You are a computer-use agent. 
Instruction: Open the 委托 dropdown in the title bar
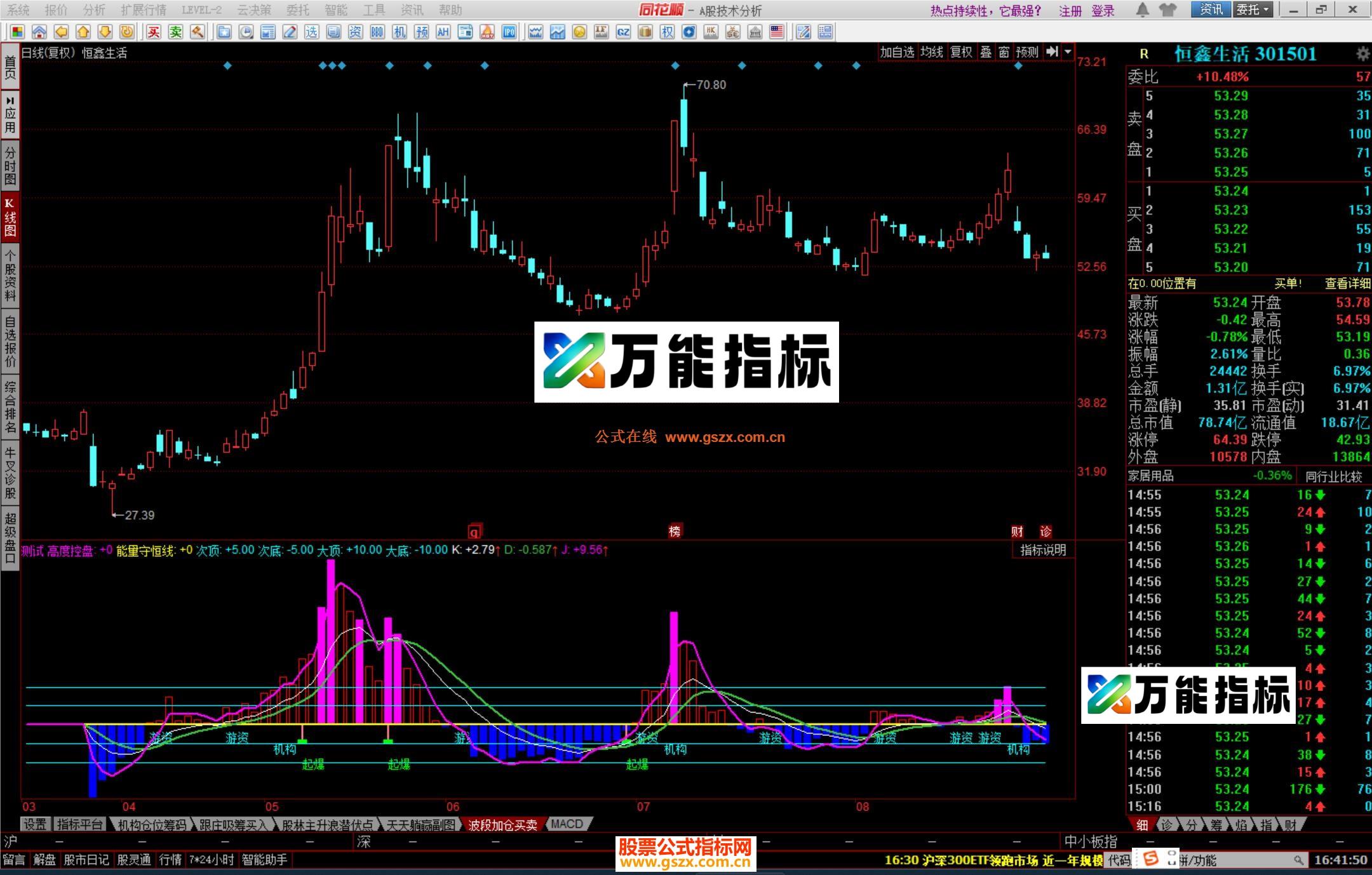pos(1253,10)
